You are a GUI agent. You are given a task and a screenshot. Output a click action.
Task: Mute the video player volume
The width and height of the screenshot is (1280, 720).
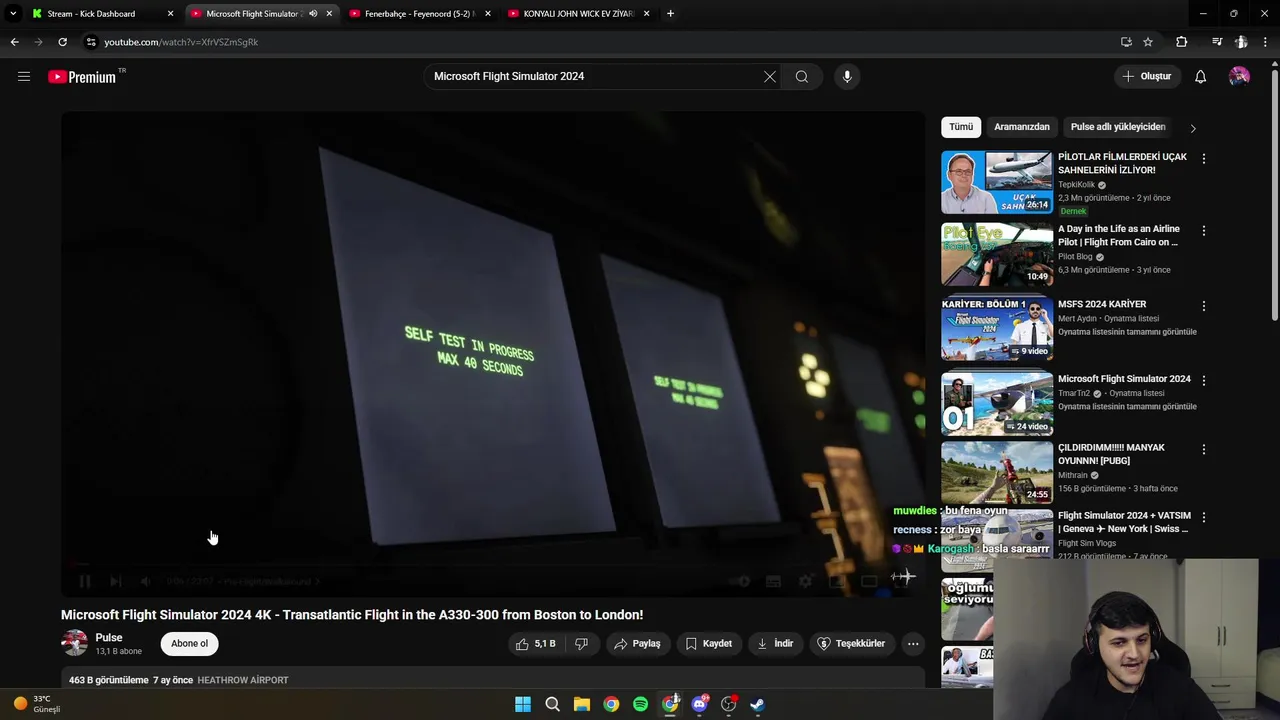click(x=146, y=581)
